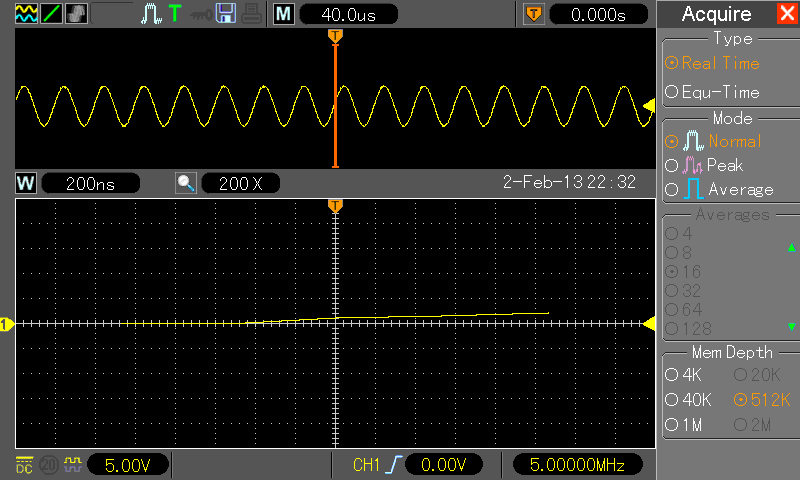Click the magnifier zoom icon
The height and width of the screenshot is (480, 800).
point(186,183)
